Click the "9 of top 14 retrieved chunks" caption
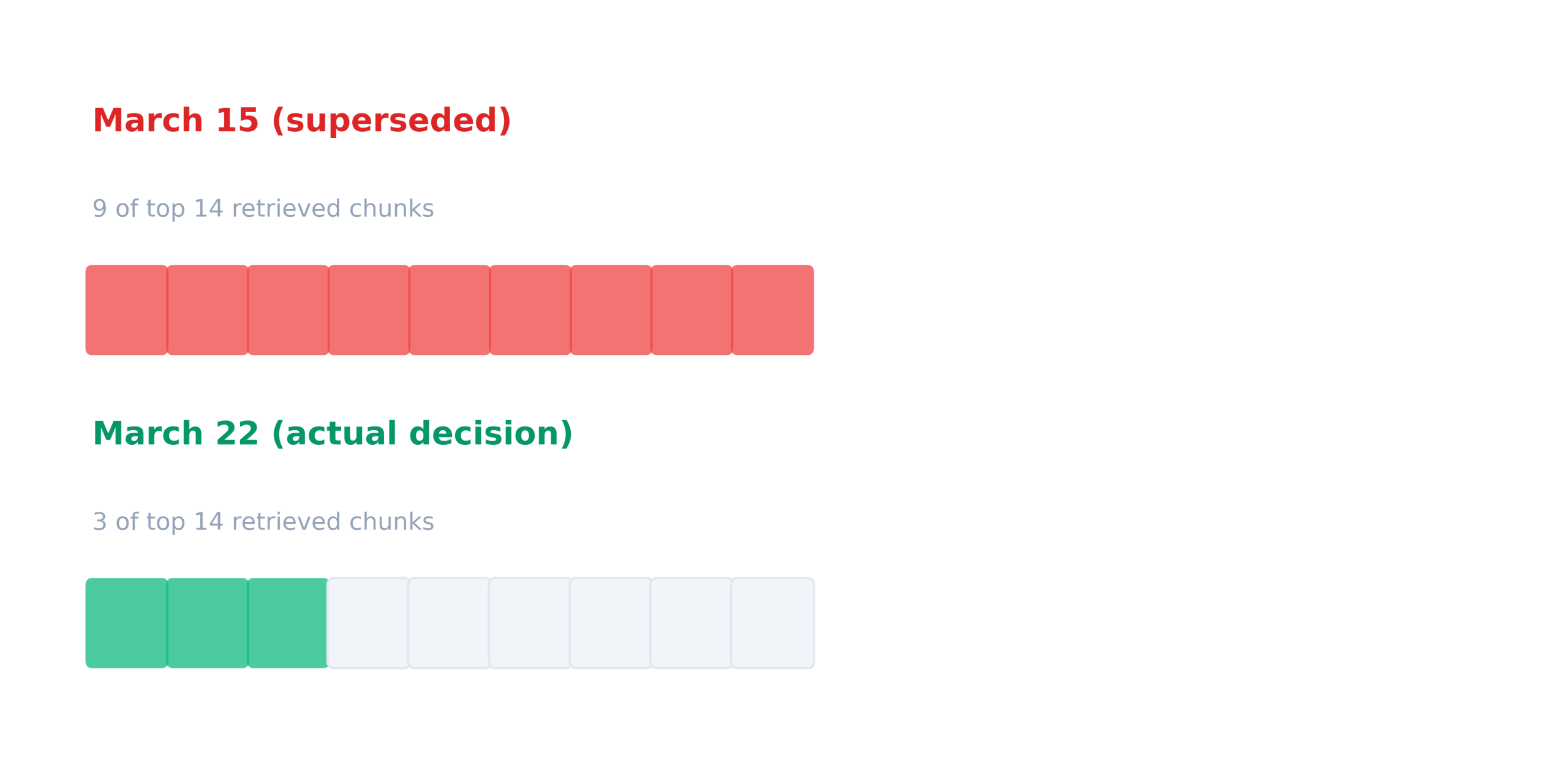This screenshot has height=758, width=1568. pos(263,209)
